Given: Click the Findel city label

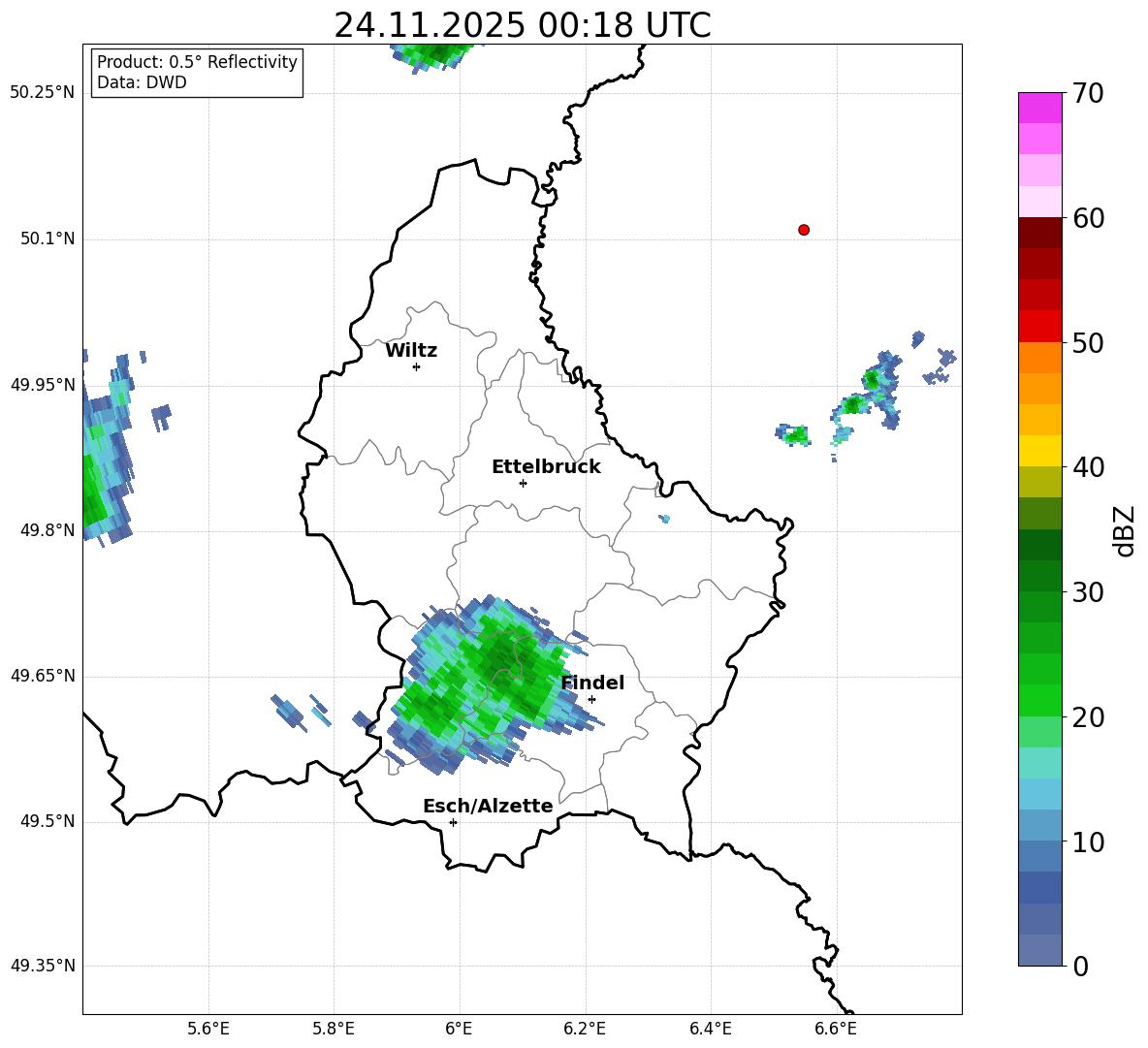Looking at the screenshot, I should (x=592, y=683).
